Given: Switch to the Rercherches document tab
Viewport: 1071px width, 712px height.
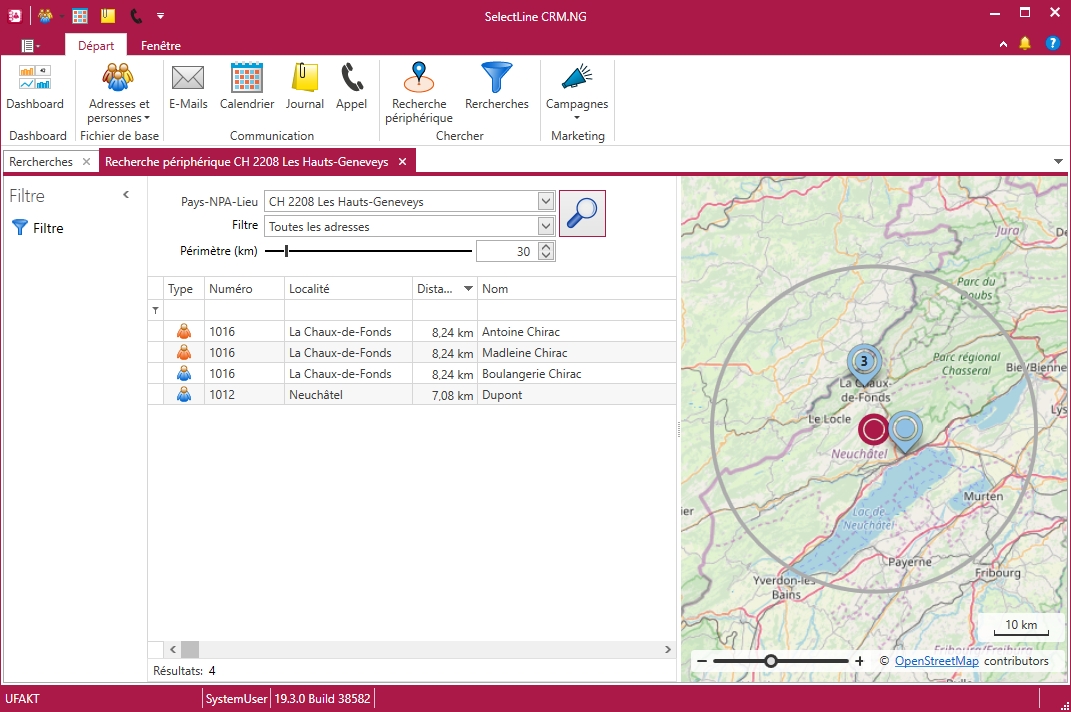Looking at the screenshot, I should 40,162.
